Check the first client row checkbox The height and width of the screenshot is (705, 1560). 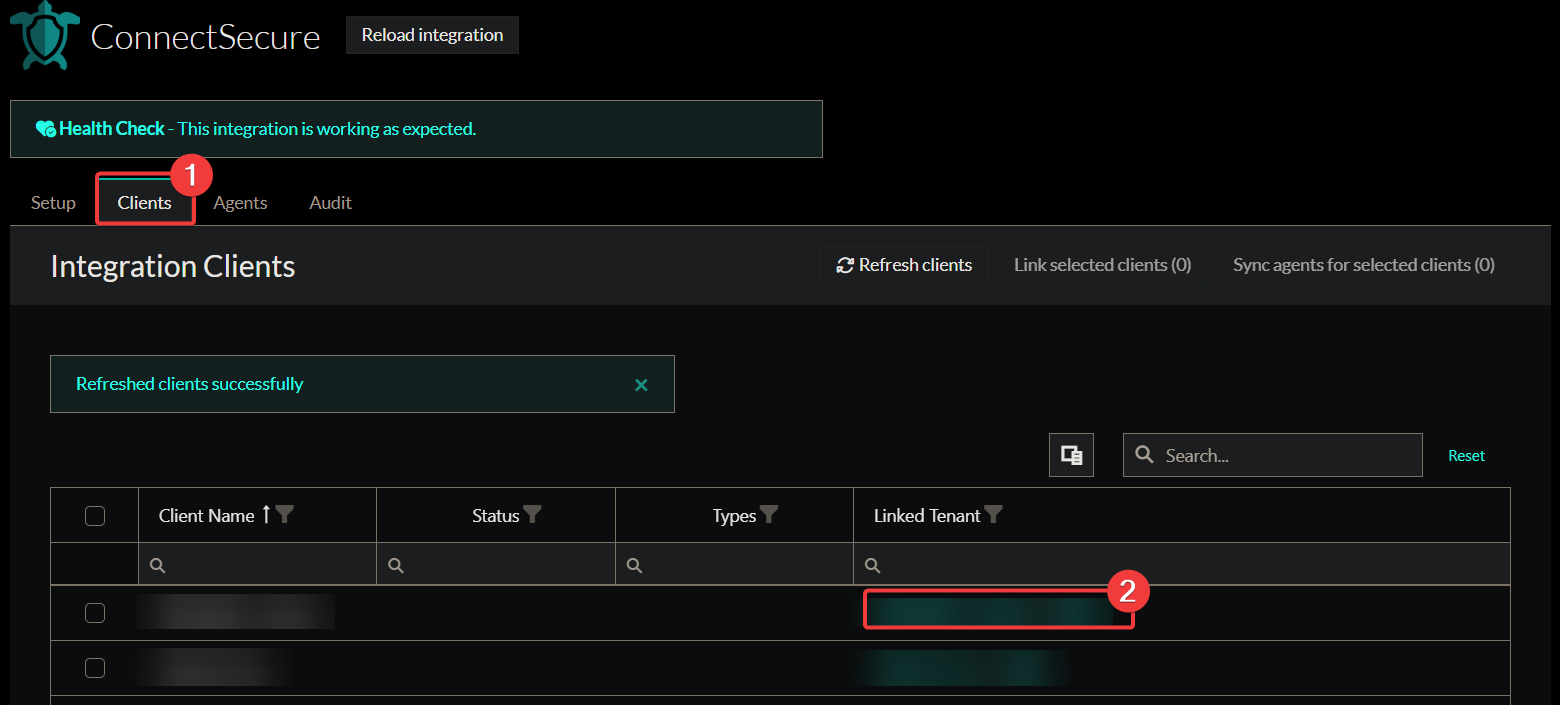point(95,613)
